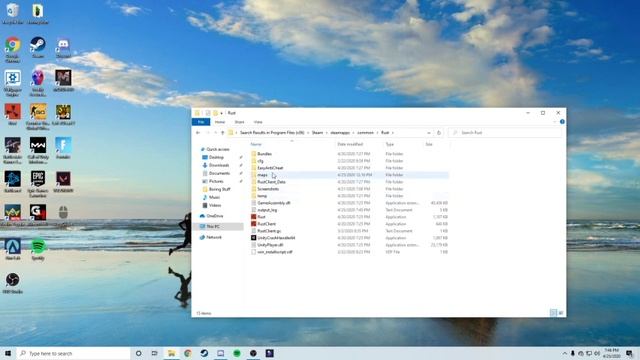Click the Search Rust input field
Viewport: 640px width, 360px height.
(x=505, y=133)
